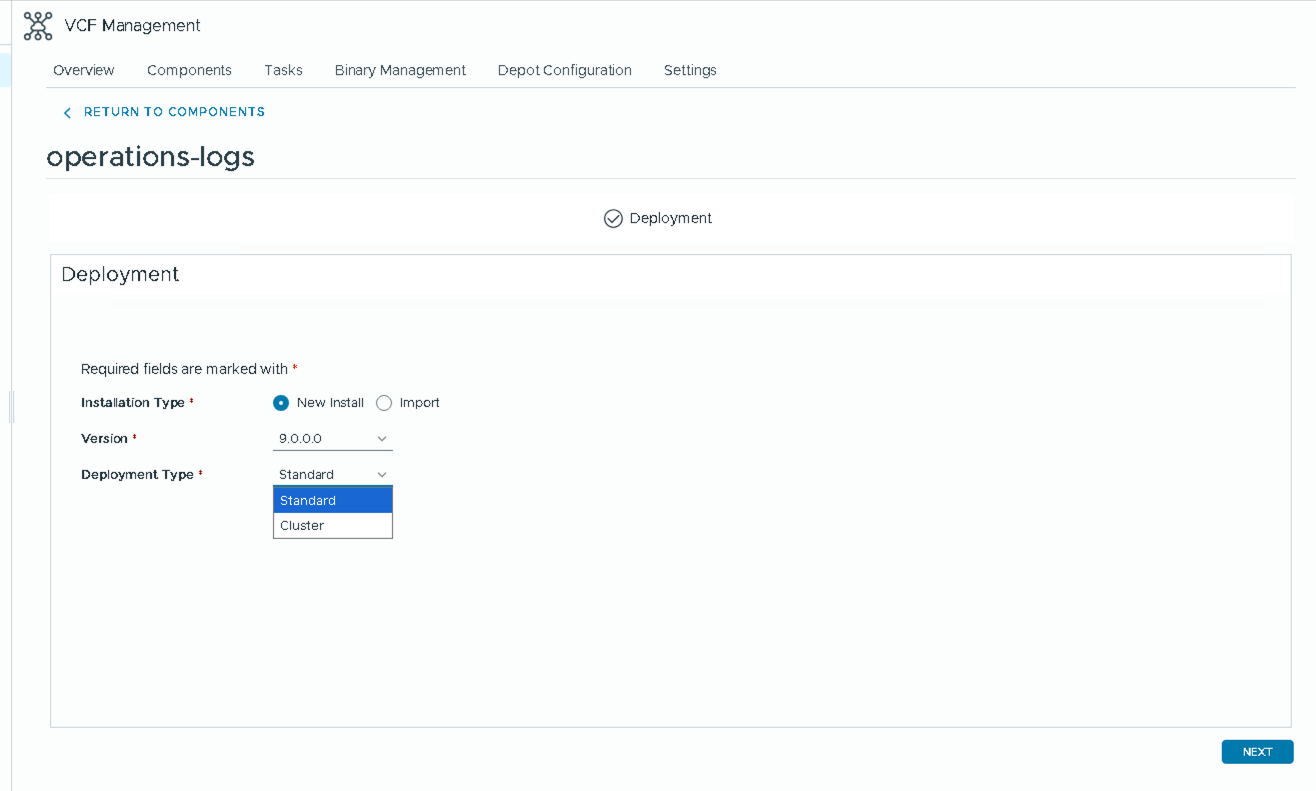Go to the Tasks tab
Image resolution: width=1316 pixels, height=791 pixels.
pyautogui.click(x=283, y=70)
